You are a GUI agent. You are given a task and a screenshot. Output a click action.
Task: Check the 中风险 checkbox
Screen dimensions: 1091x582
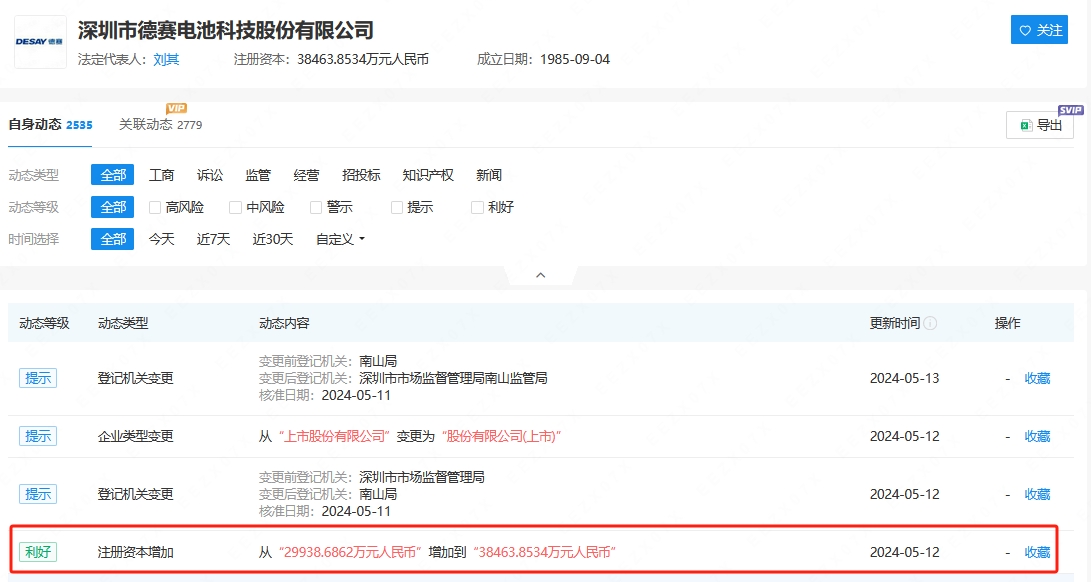pos(235,207)
